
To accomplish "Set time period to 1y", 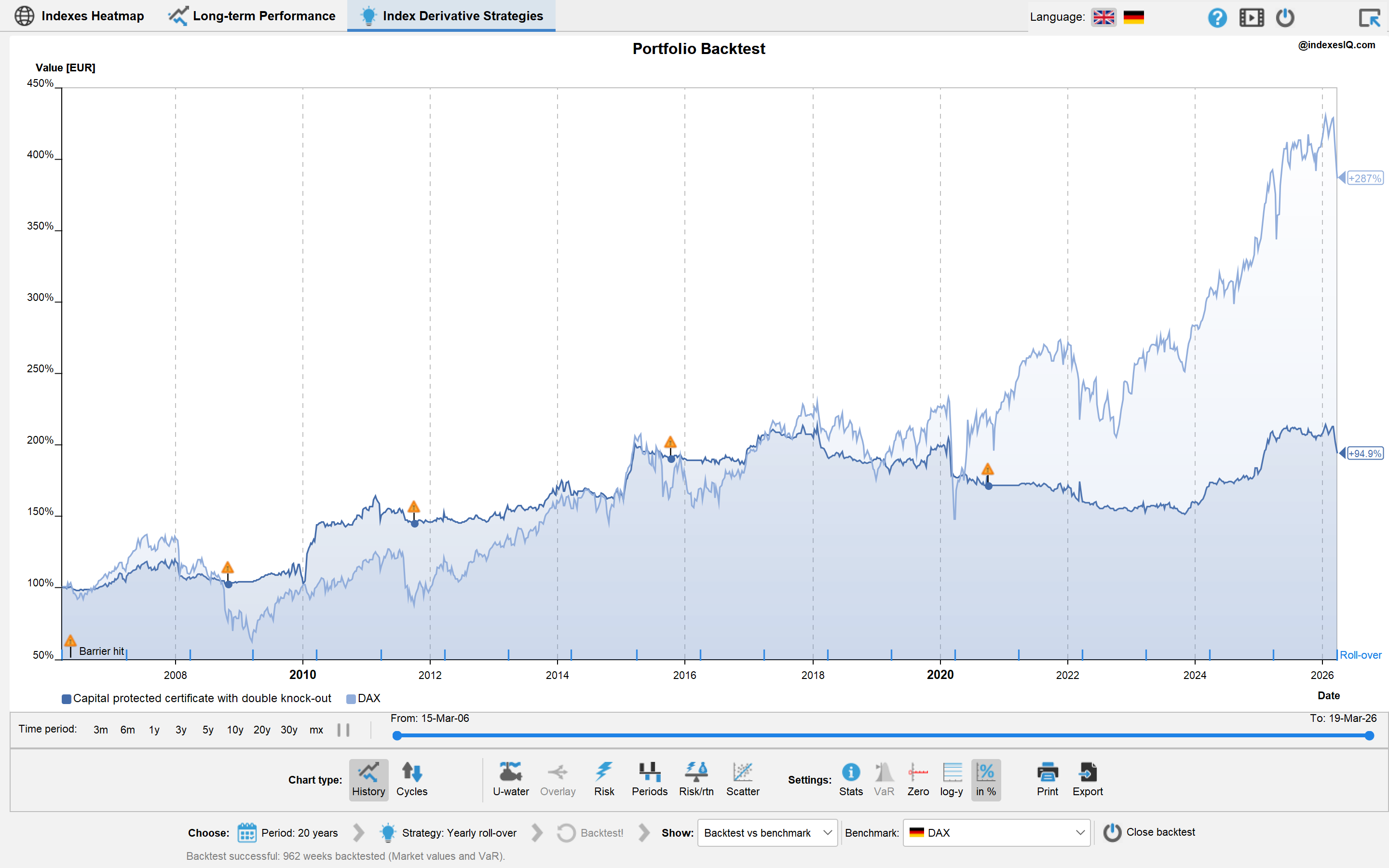I will click(x=154, y=730).
